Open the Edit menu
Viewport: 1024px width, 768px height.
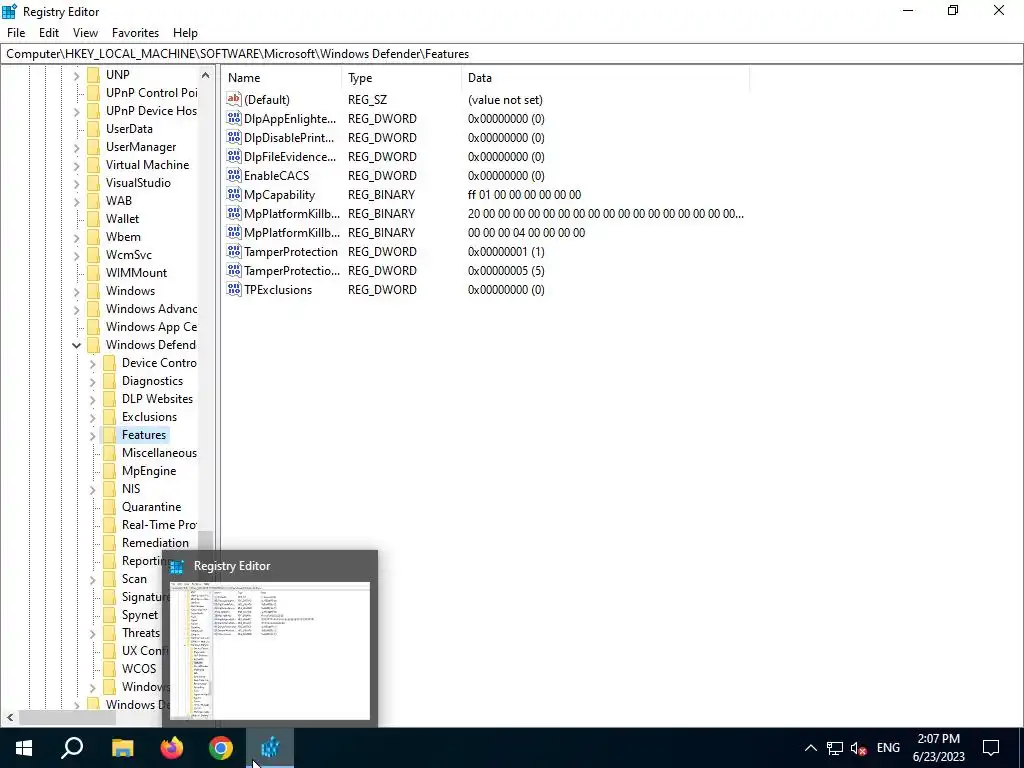49,33
